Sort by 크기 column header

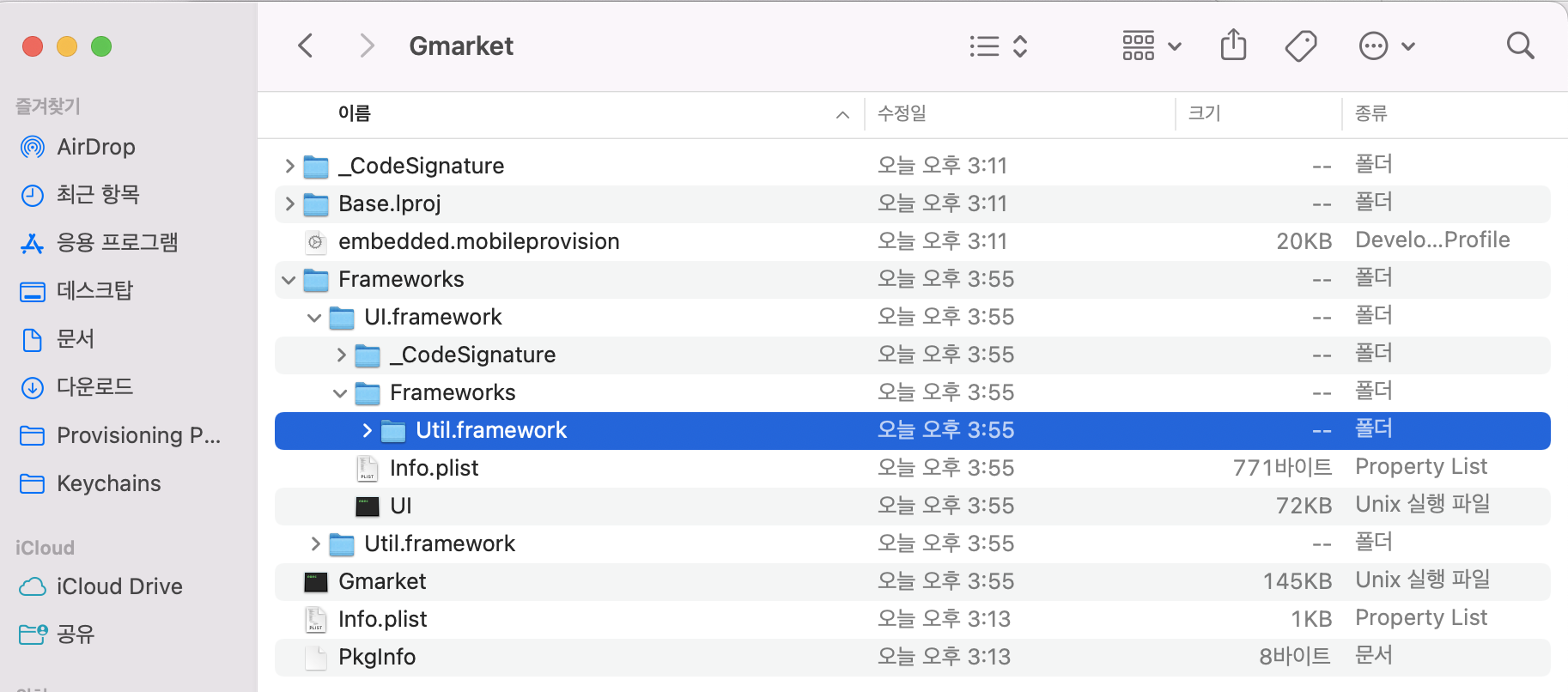coord(1204,113)
